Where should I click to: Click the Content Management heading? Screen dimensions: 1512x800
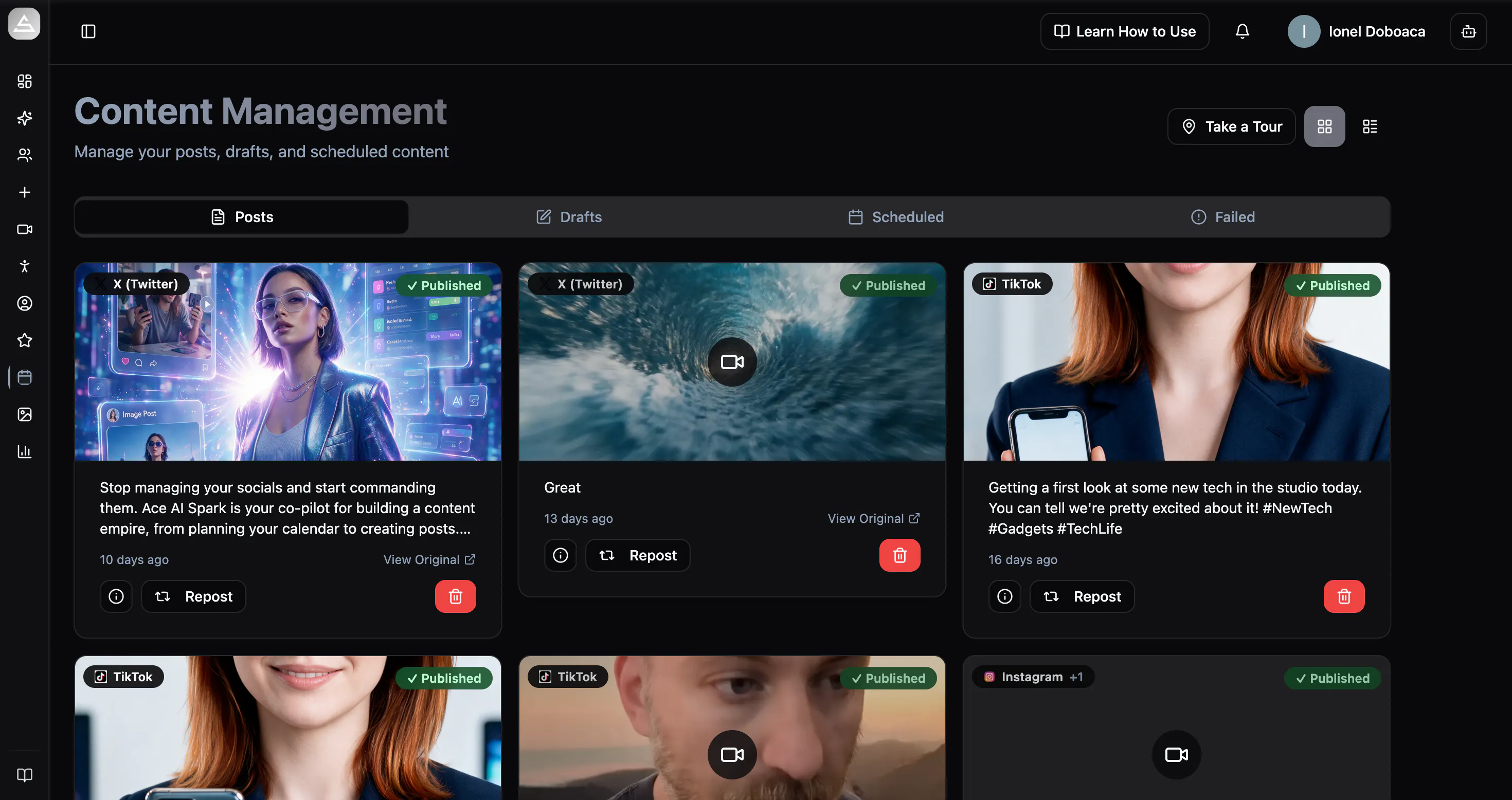click(x=261, y=111)
